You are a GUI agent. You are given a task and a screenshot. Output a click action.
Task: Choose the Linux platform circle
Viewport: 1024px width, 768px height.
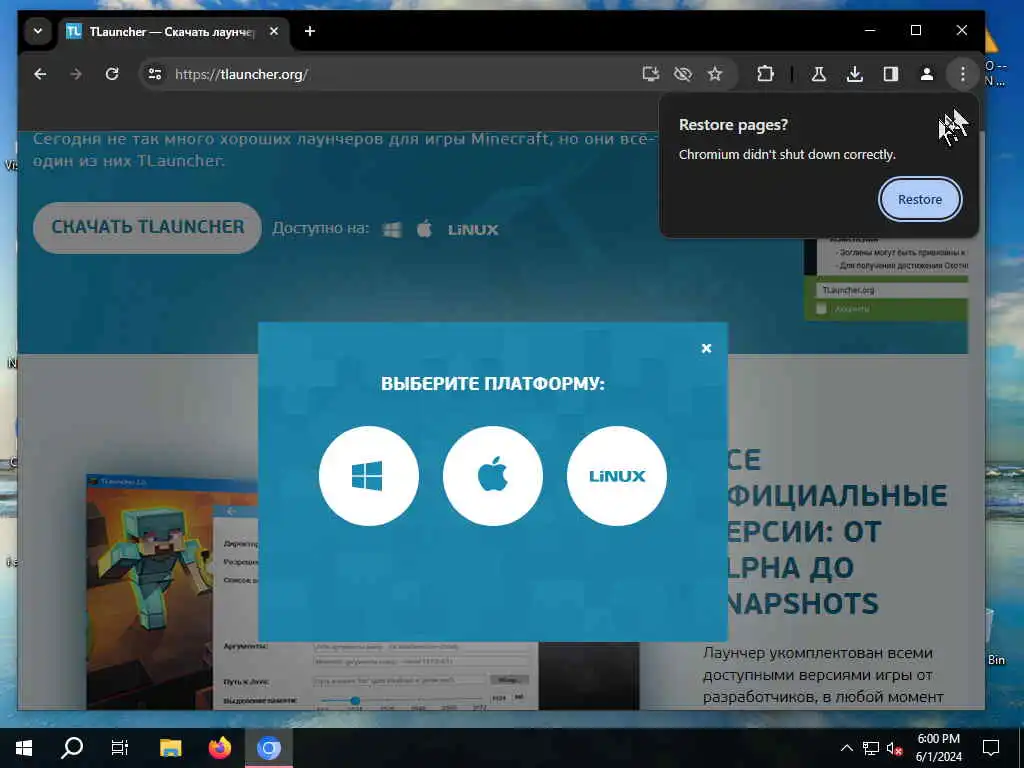pos(616,475)
